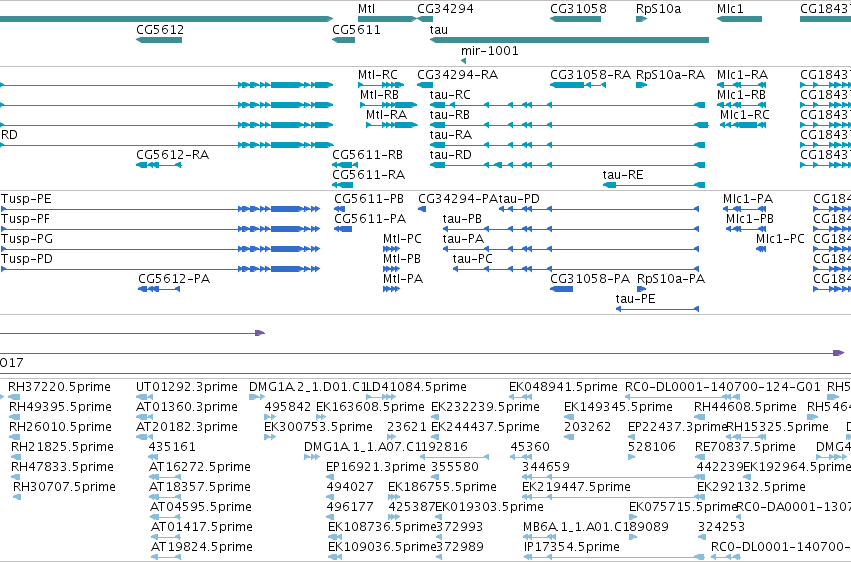Select the Tusp-PF protein label
This screenshot has width=851, height=562.
coord(26,219)
